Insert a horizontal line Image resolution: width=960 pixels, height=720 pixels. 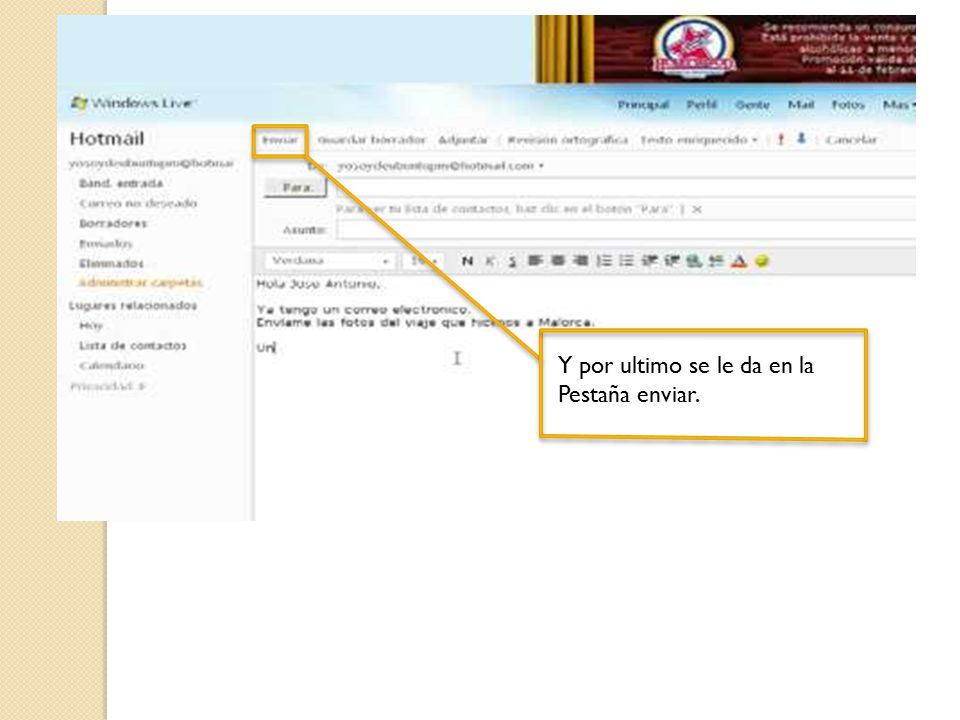coord(716,261)
